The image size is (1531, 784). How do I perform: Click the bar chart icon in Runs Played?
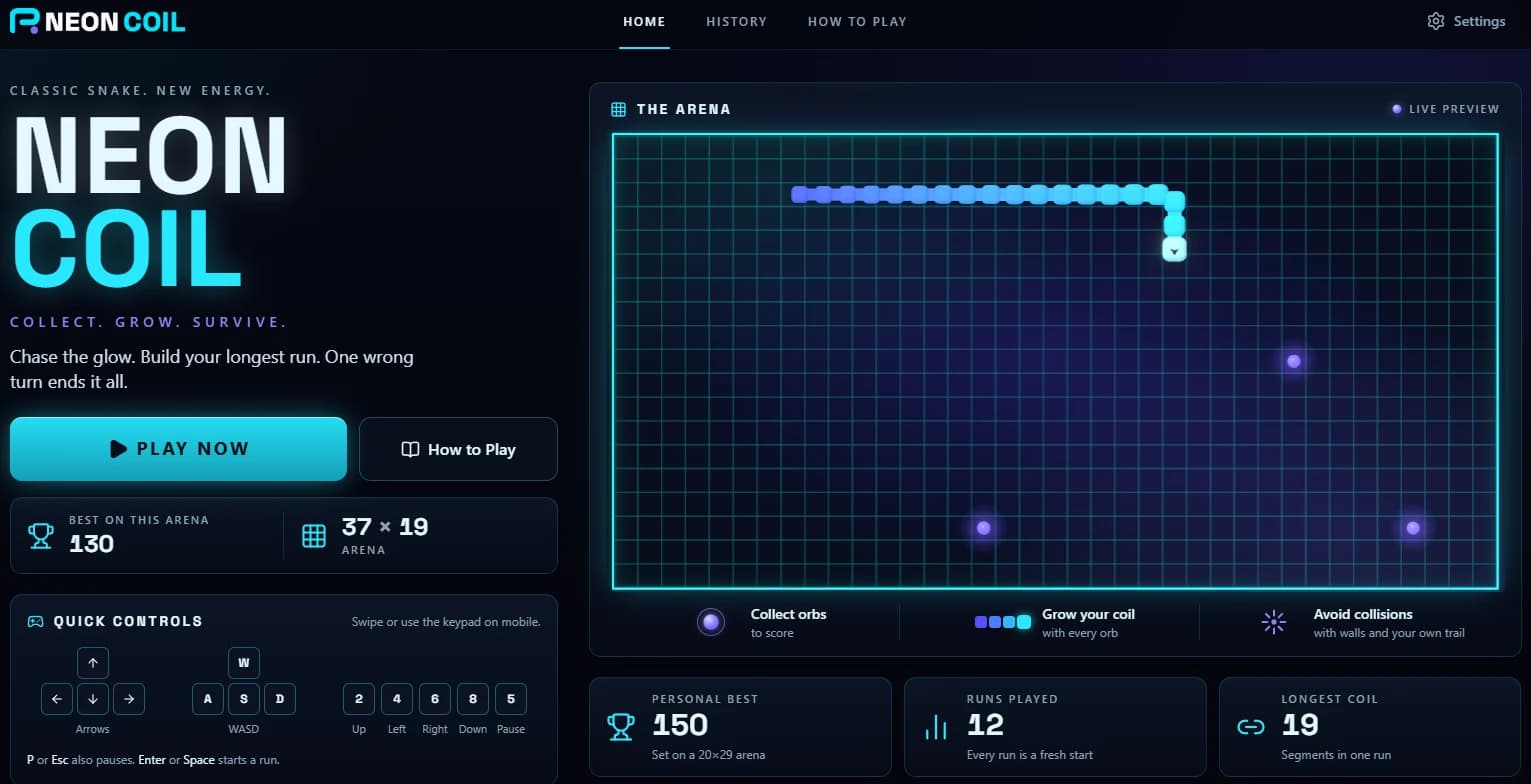pos(936,727)
